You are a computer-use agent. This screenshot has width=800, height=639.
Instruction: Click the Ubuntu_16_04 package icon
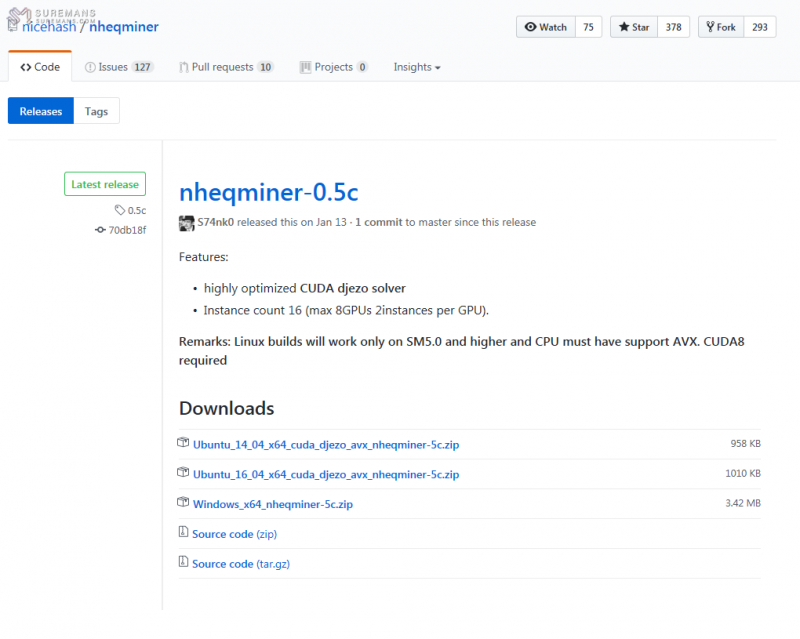point(183,473)
